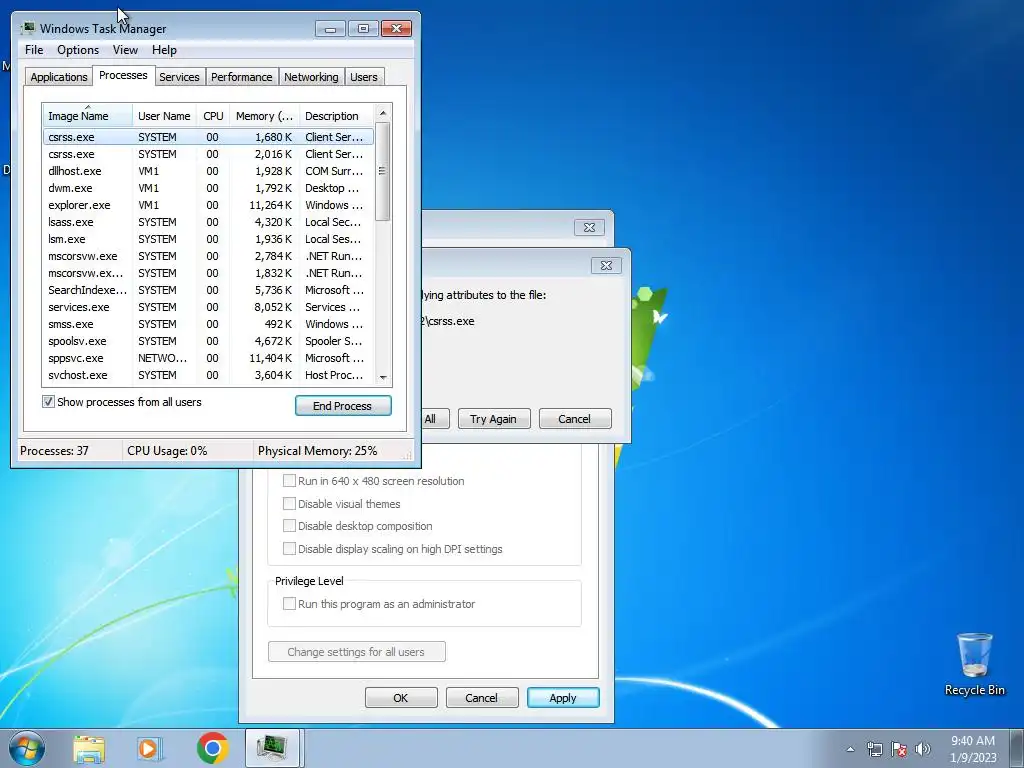Open Google Chrome from the taskbar

(x=212, y=748)
